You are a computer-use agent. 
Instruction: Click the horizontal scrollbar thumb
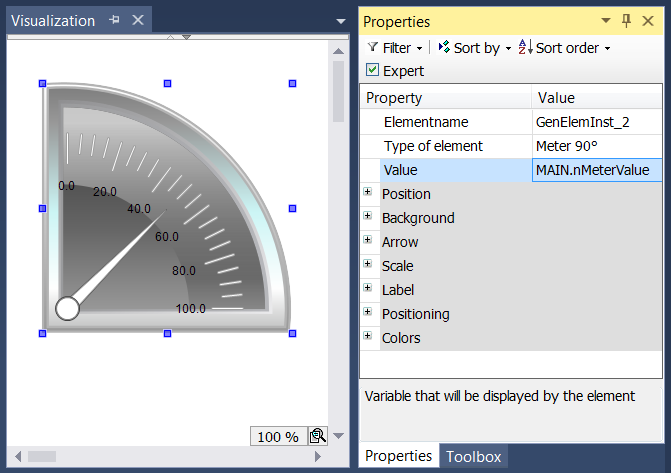pos(42,456)
